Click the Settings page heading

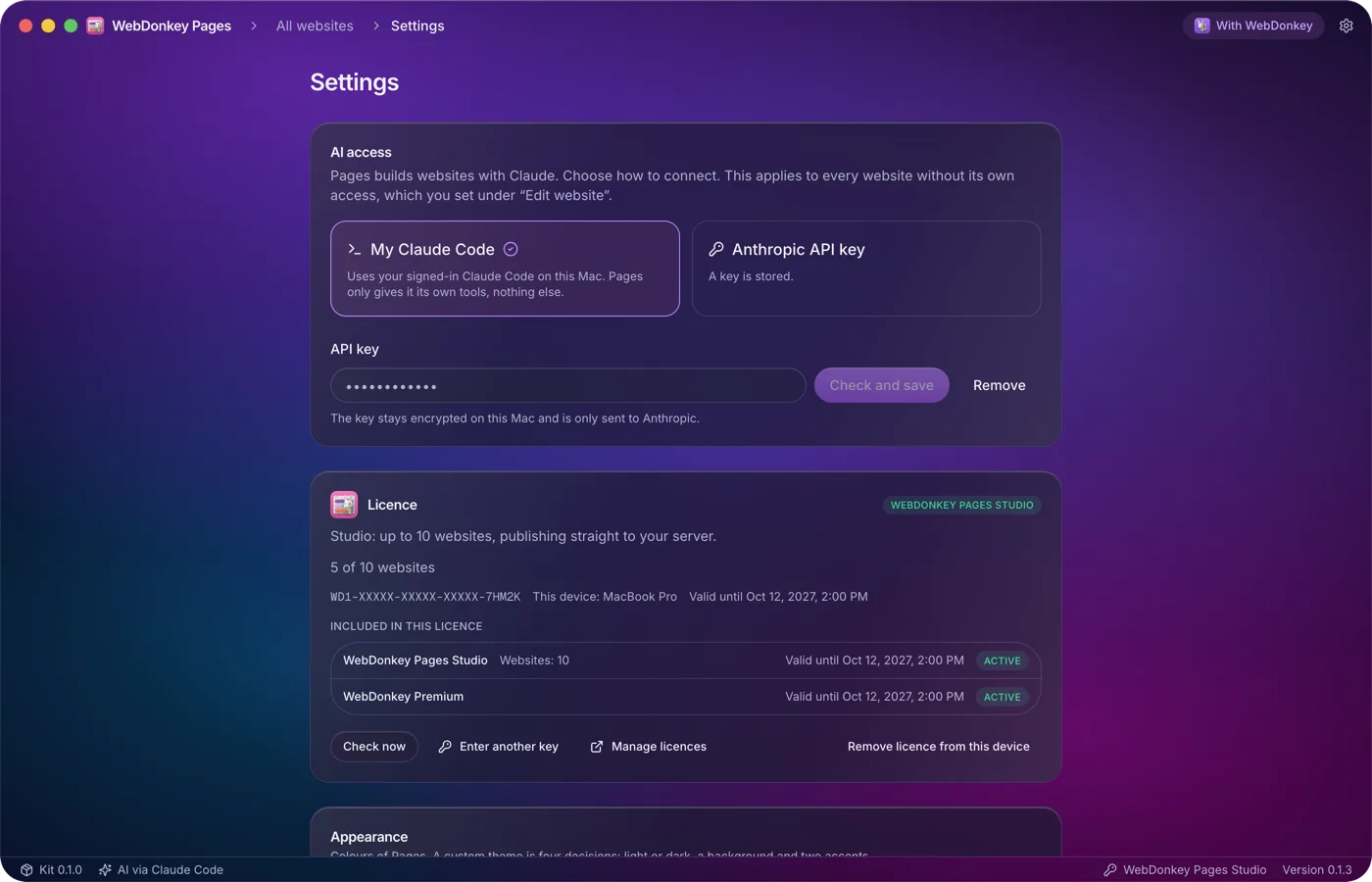pos(355,82)
